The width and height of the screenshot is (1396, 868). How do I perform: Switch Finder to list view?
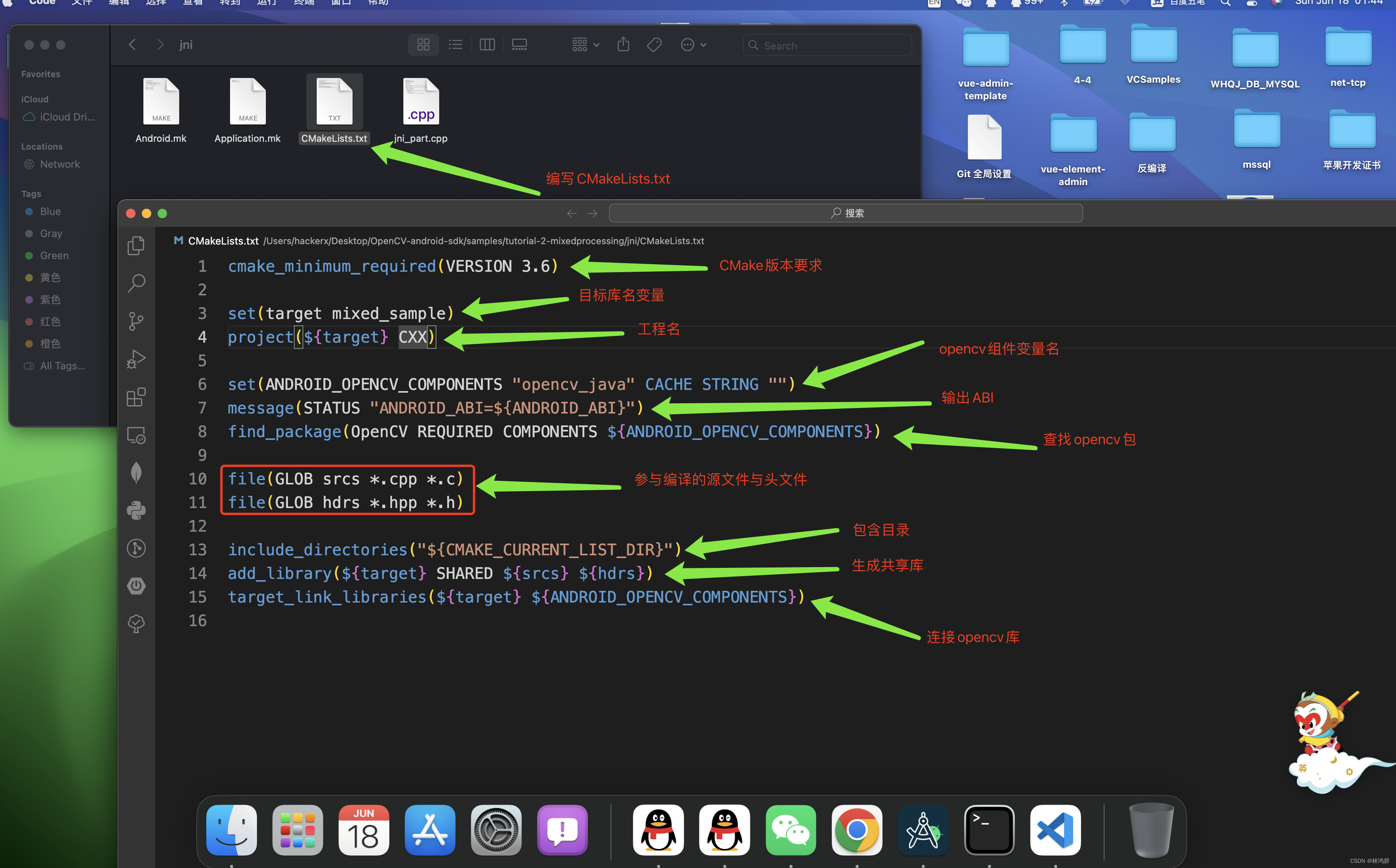pos(455,45)
